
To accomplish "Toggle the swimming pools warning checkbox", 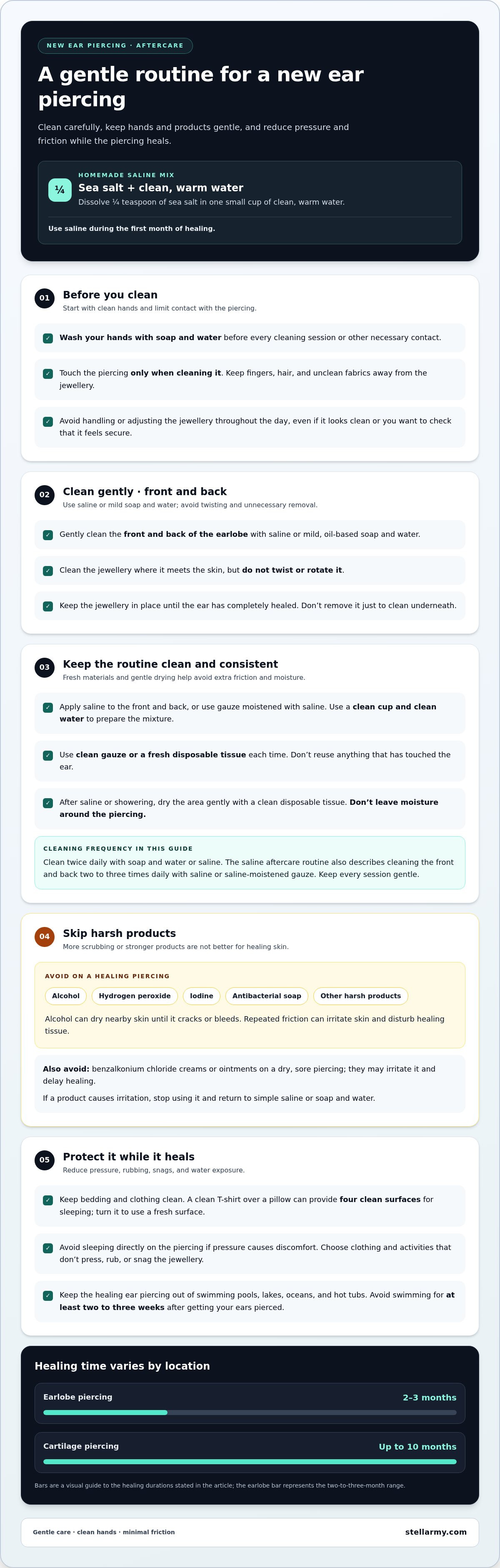I will [48, 1296].
